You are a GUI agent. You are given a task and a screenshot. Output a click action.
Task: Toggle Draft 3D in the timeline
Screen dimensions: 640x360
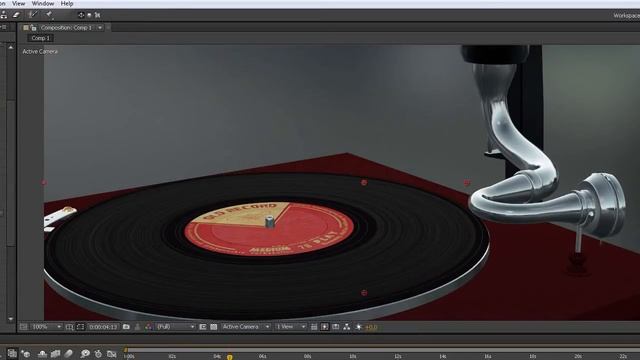click(26, 354)
